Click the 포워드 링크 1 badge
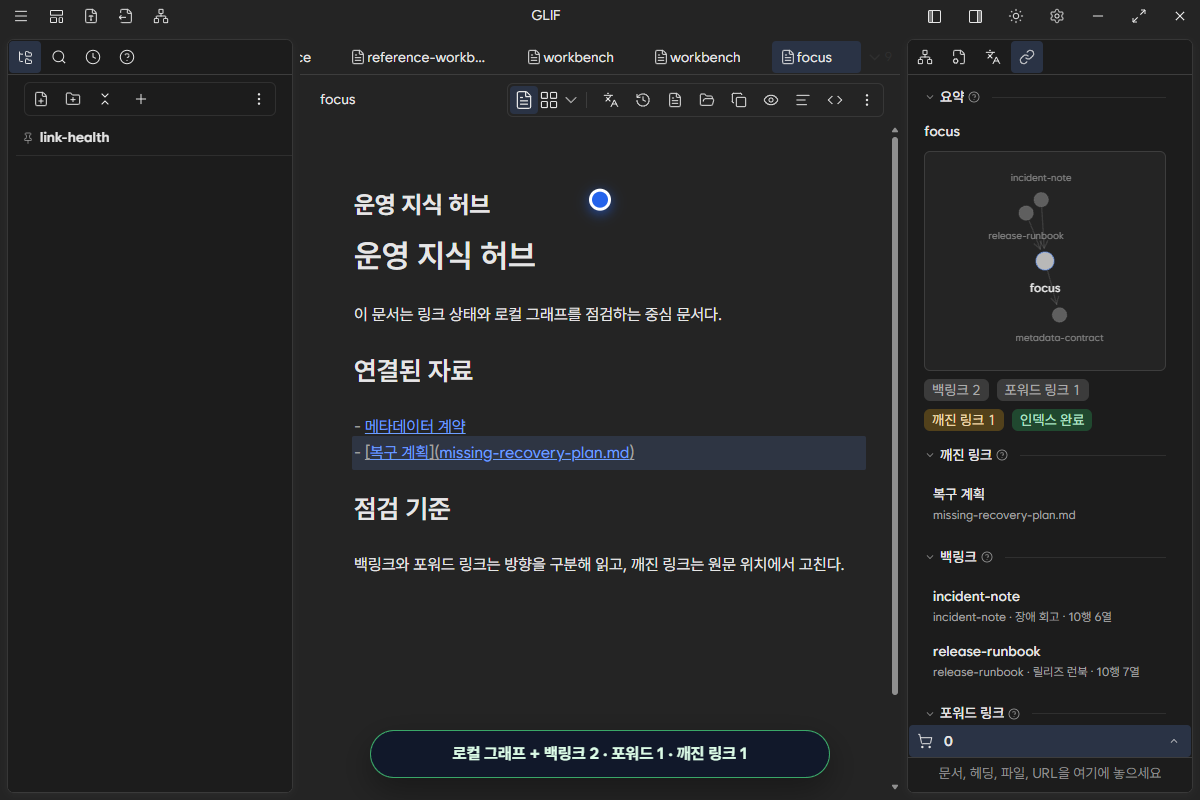 (x=1044, y=390)
